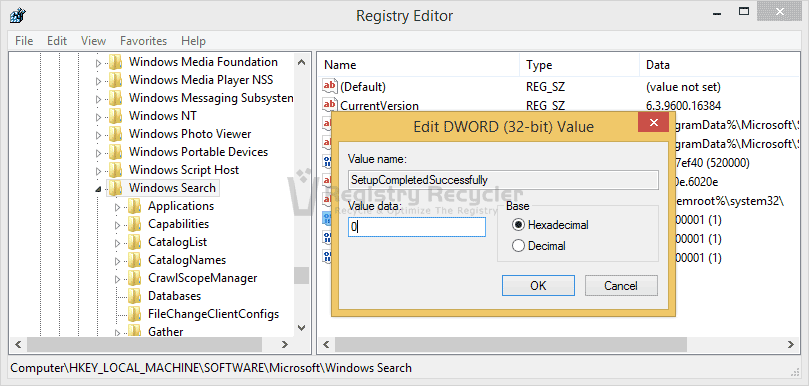
Task: Select the Databases key label
Action: click(174, 296)
